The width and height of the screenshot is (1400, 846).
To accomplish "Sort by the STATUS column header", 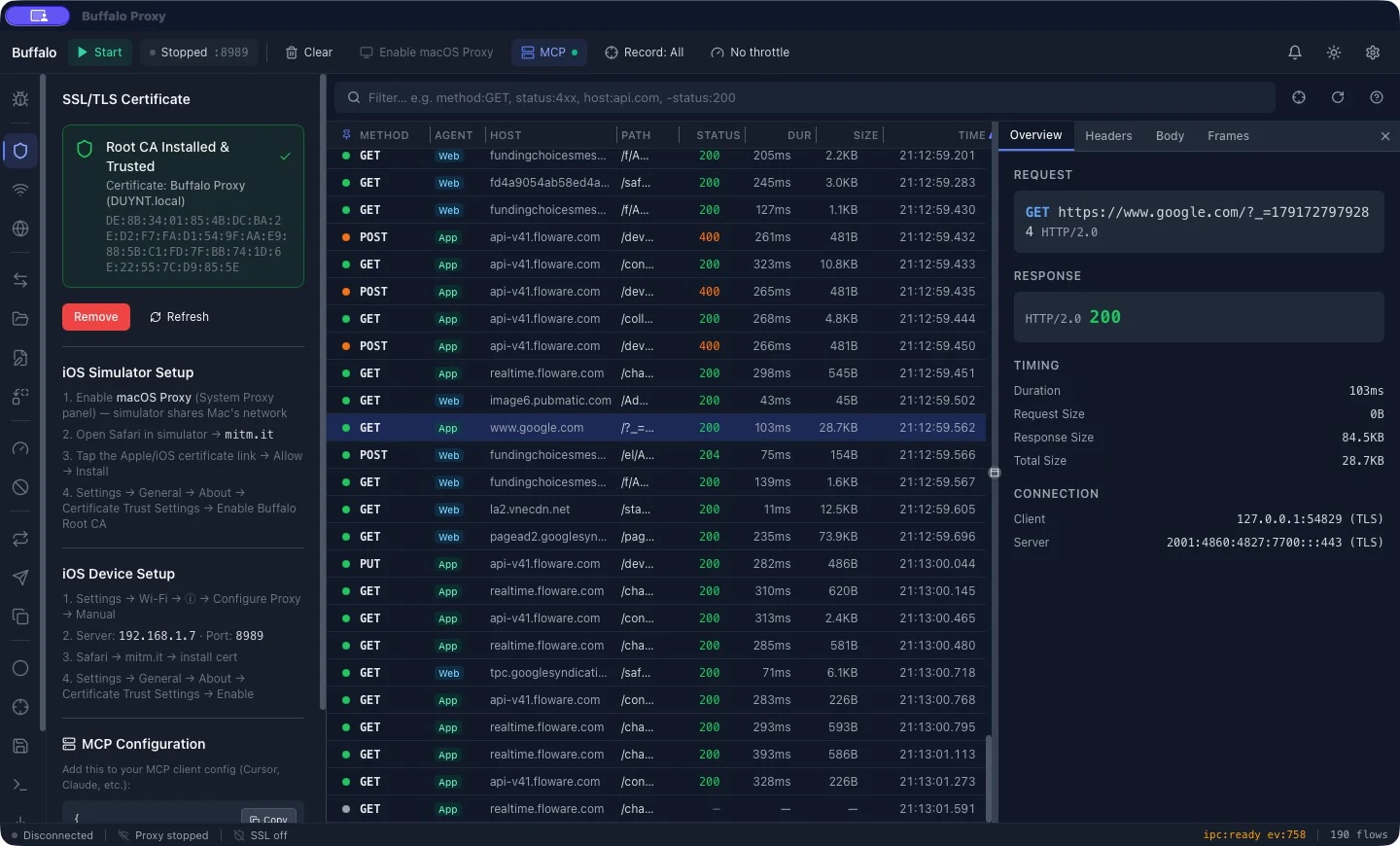I will pyautogui.click(x=718, y=135).
